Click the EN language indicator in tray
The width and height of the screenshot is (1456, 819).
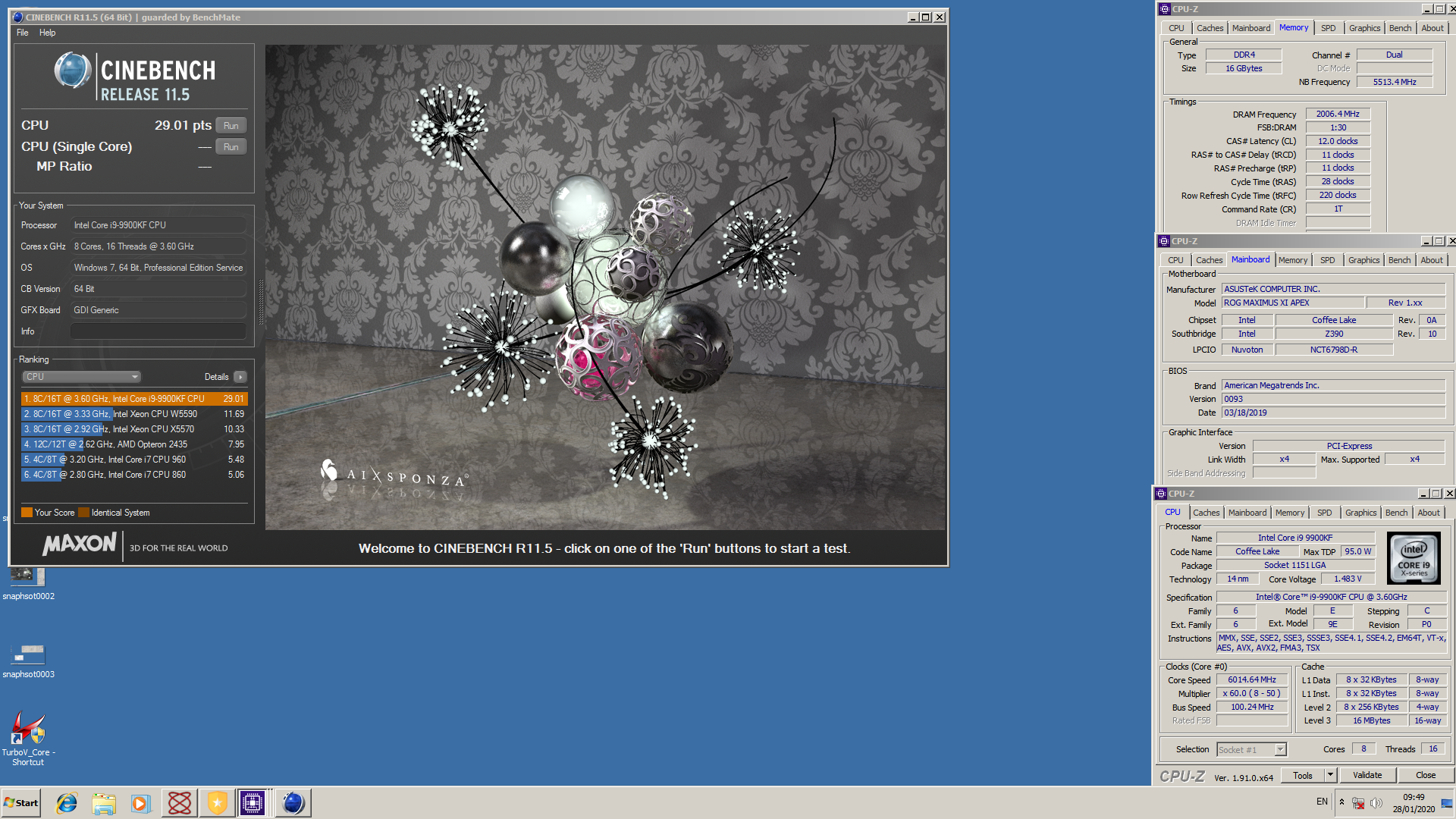tap(1322, 802)
